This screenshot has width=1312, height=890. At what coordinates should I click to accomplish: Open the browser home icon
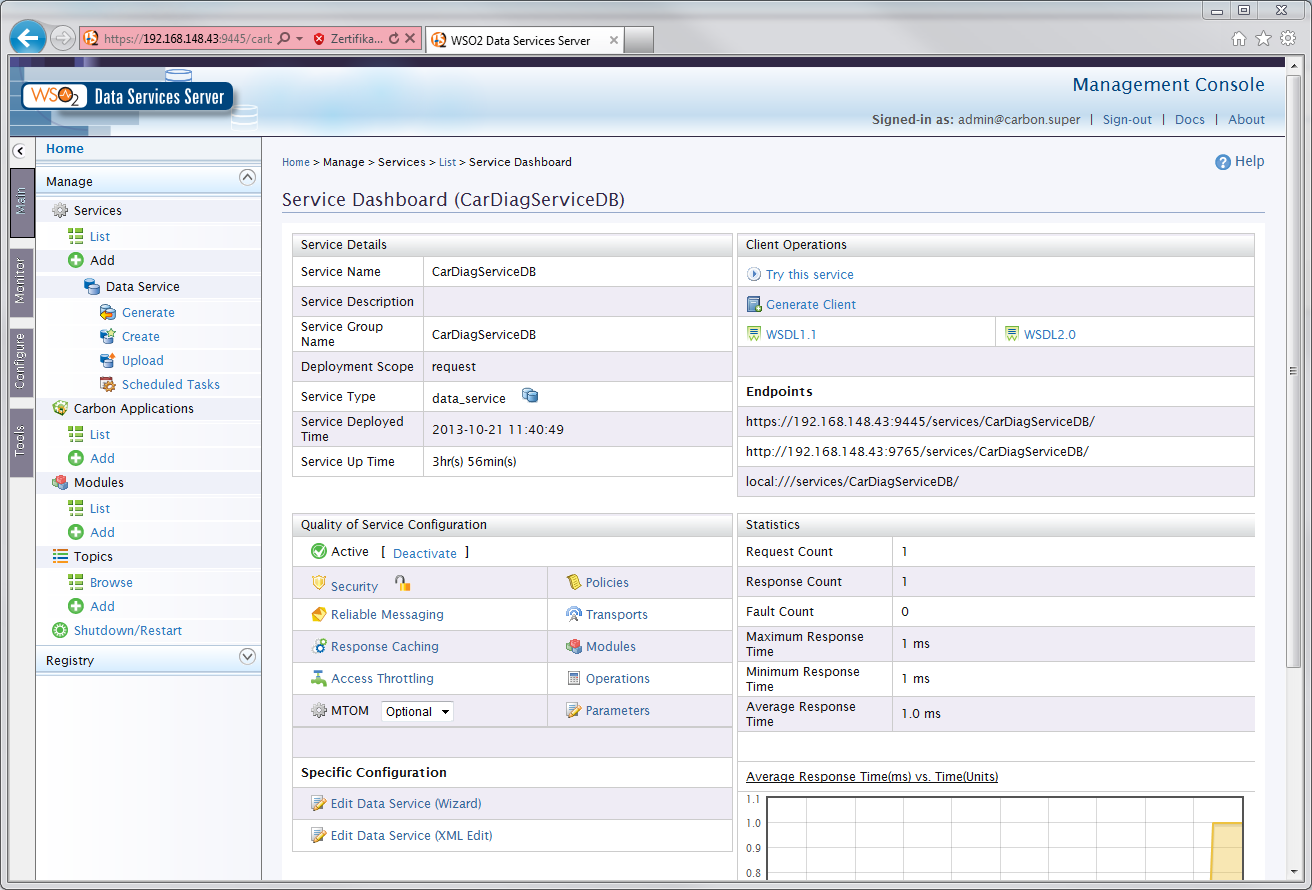[1239, 39]
